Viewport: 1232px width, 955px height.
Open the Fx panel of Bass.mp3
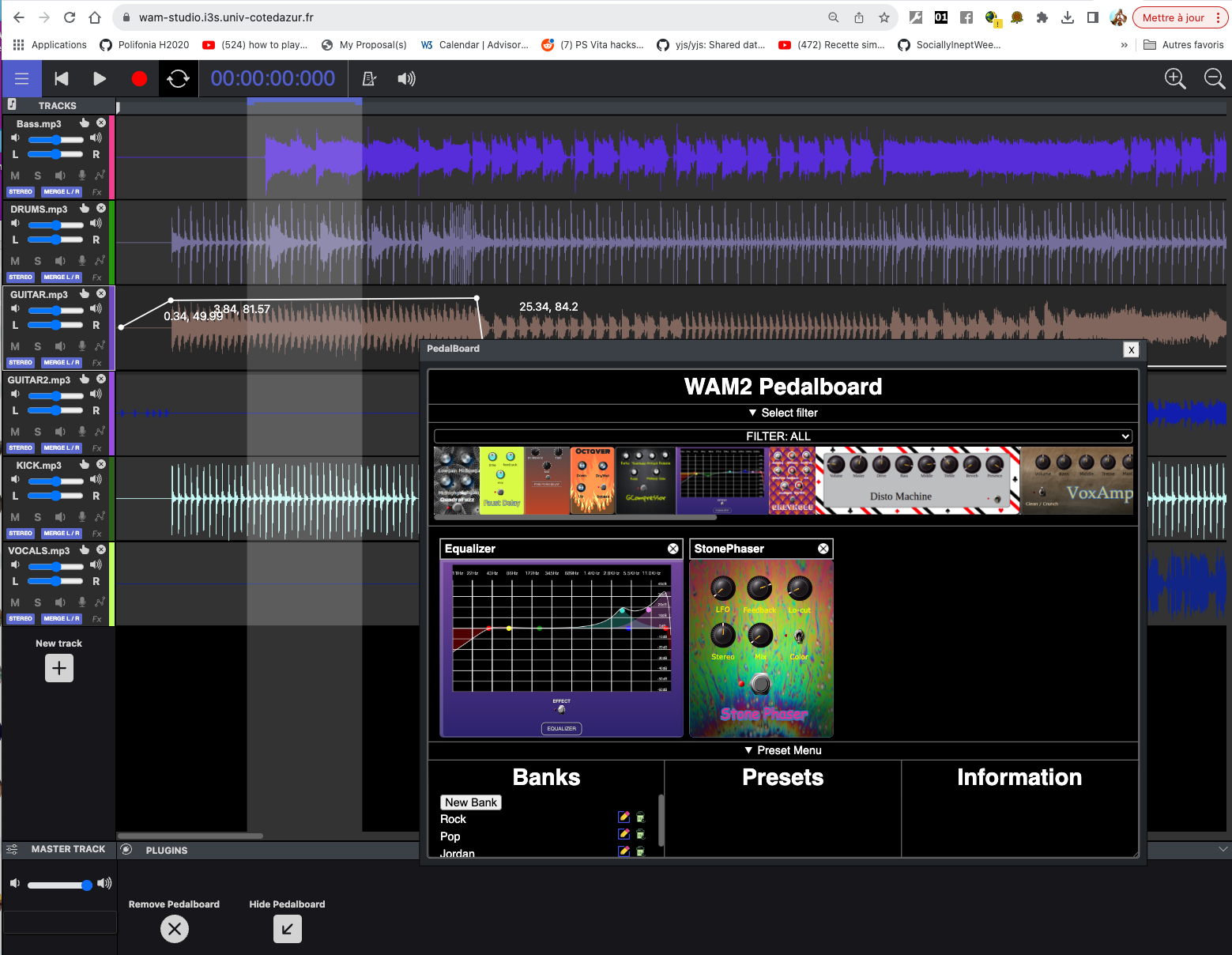97,192
